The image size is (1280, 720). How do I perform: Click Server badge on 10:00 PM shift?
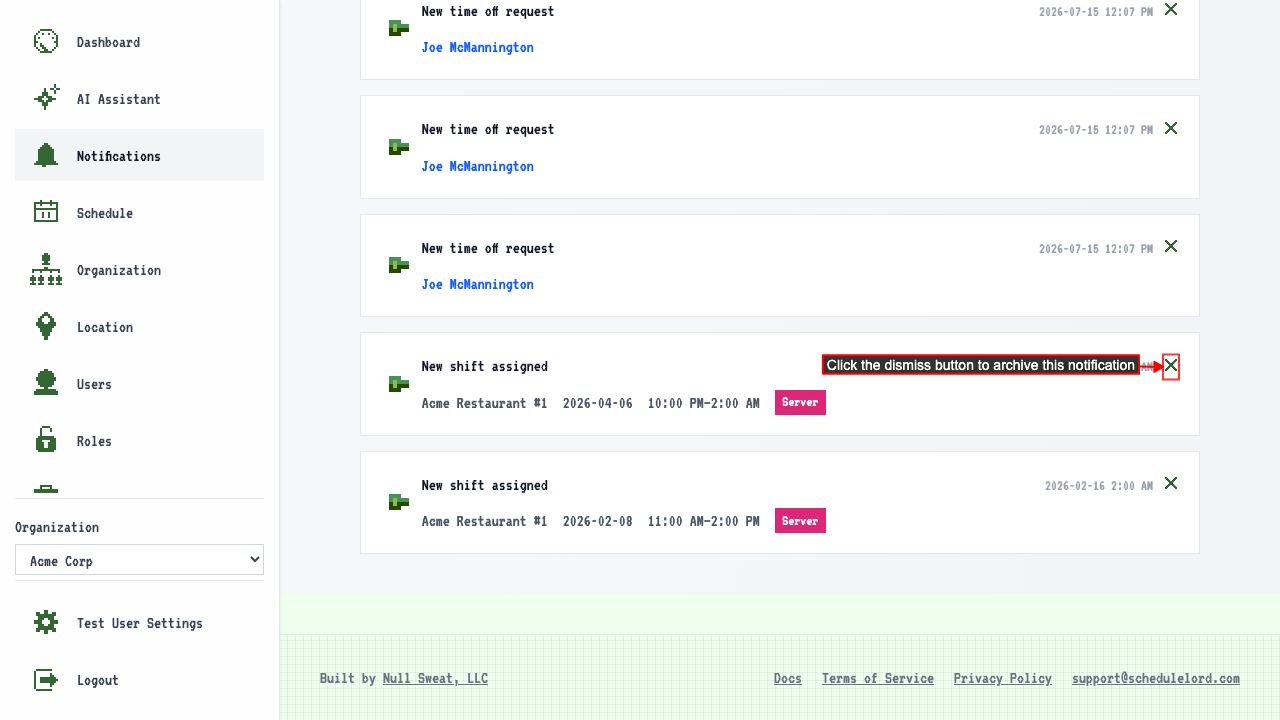800,402
